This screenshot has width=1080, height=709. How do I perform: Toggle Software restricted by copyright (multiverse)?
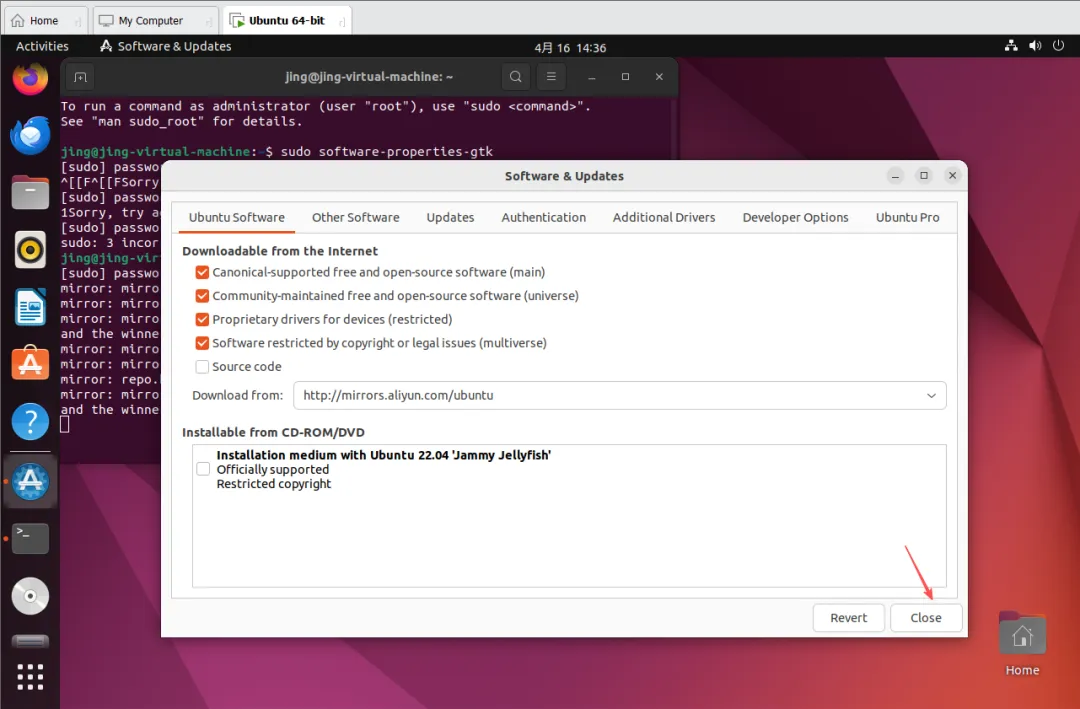point(202,343)
